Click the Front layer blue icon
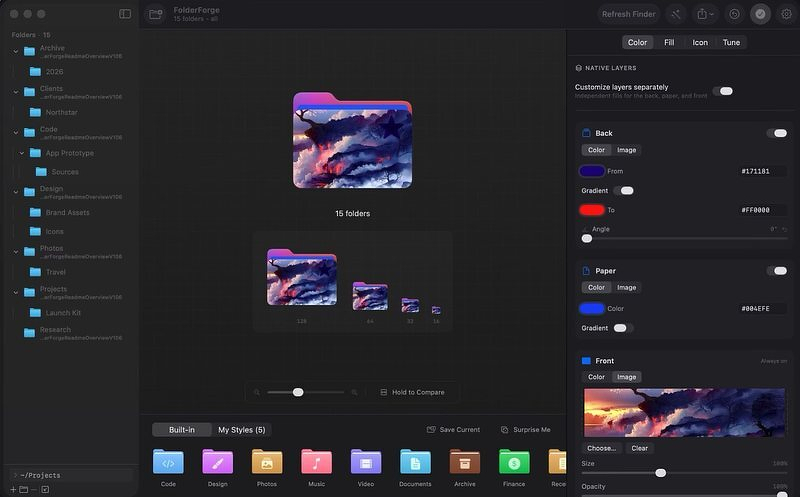Image resolution: width=800 pixels, height=497 pixels. 586,361
